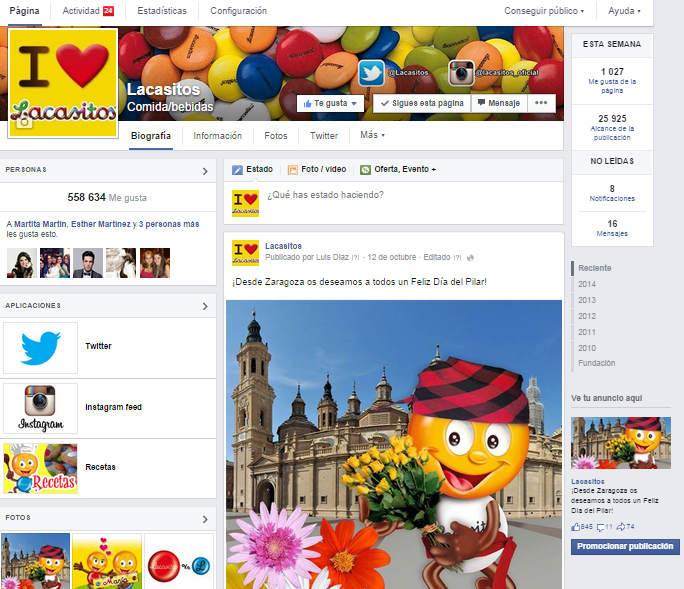Jump to 2012 in the timeline
The image size is (684, 589).
pyautogui.click(x=587, y=316)
